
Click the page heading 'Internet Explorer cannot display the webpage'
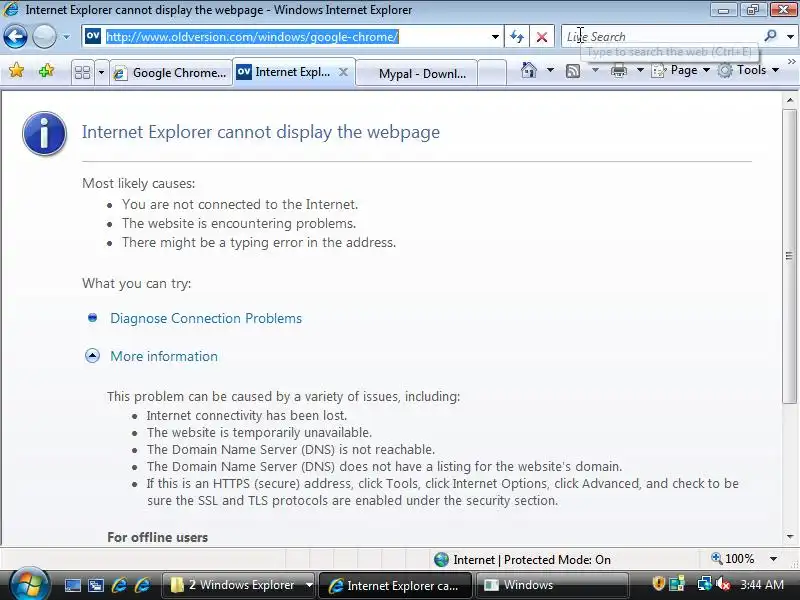[x=261, y=132]
